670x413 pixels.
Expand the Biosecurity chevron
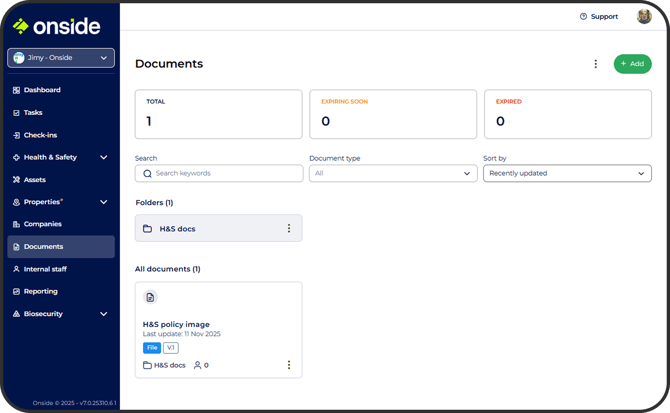[103, 314]
